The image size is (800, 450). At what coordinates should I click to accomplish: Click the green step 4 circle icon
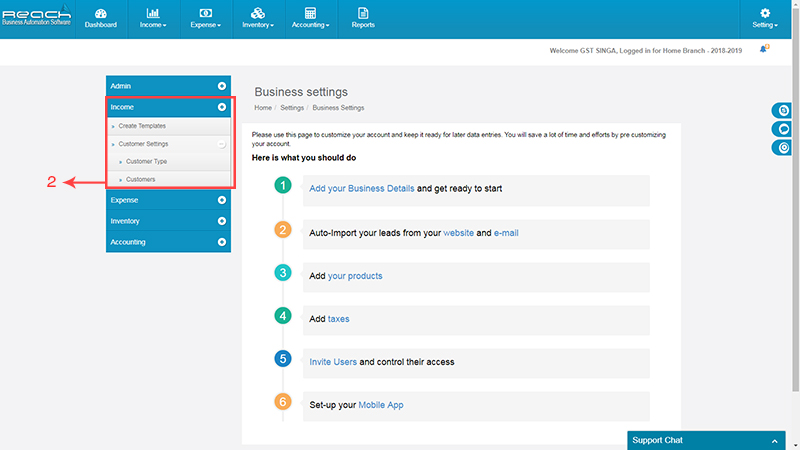[x=283, y=315]
